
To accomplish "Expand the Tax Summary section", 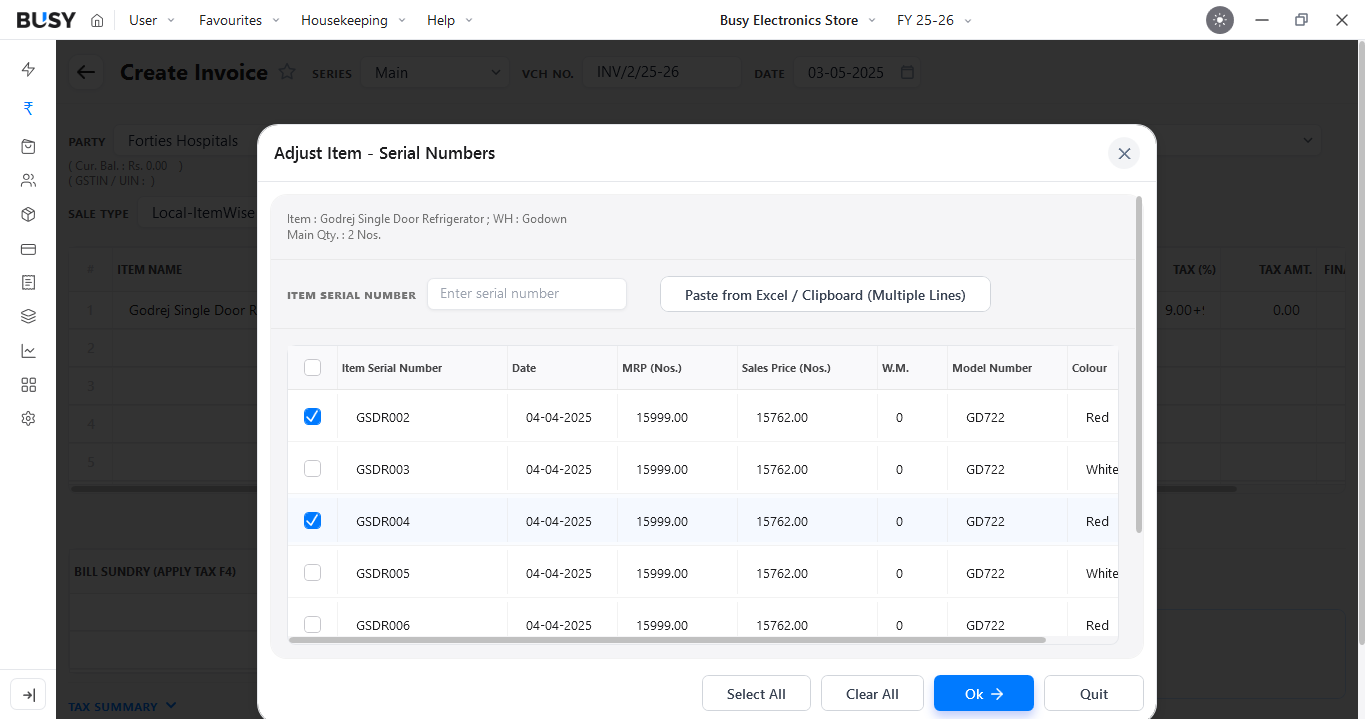I will click(x=122, y=707).
